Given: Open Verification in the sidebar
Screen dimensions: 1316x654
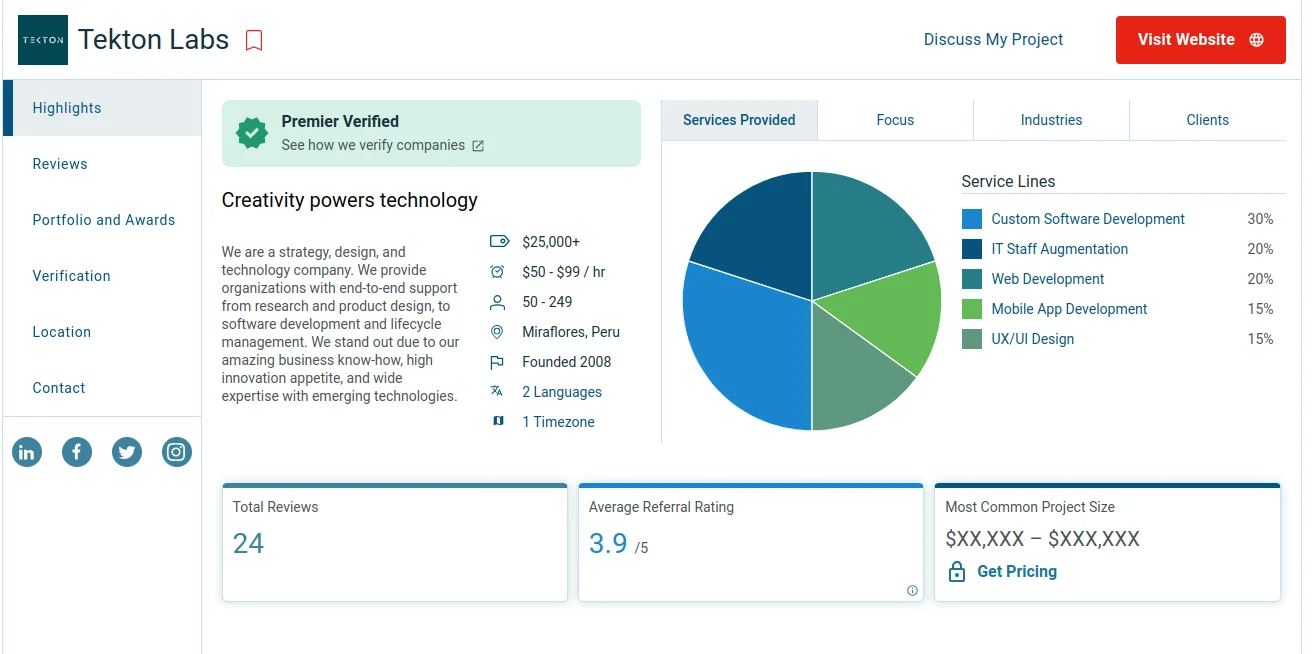Looking at the screenshot, I should tap(102, 276).
